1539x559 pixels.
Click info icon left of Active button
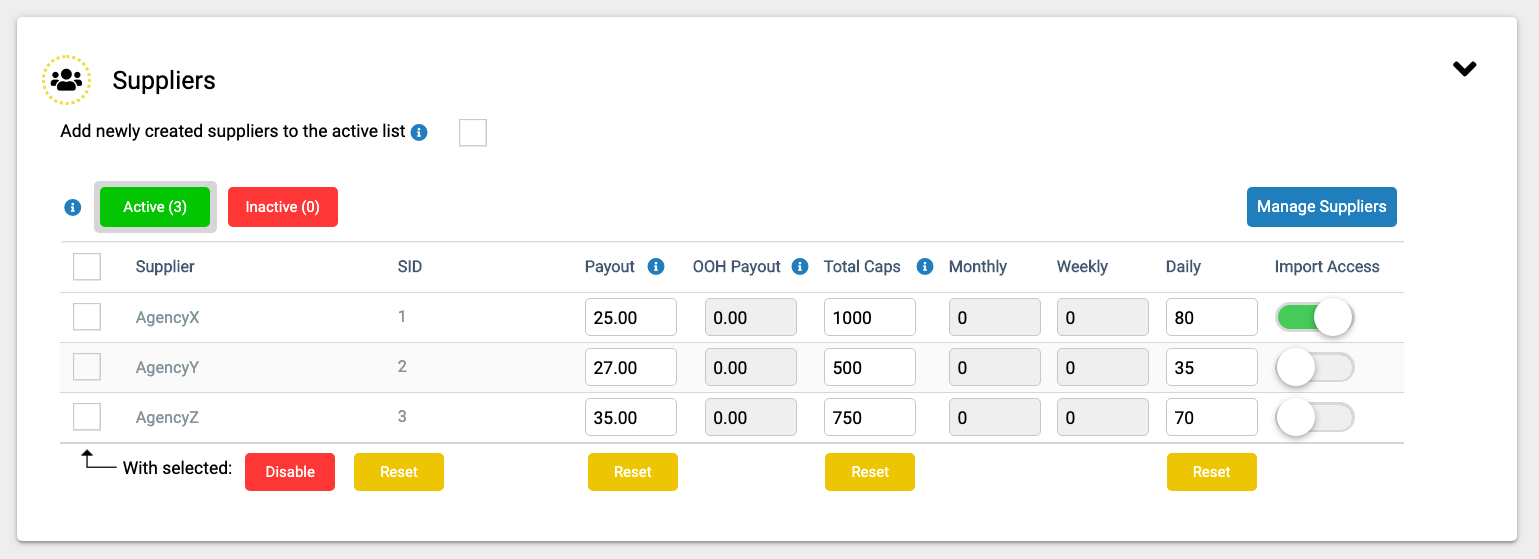(x=72, y=208)
